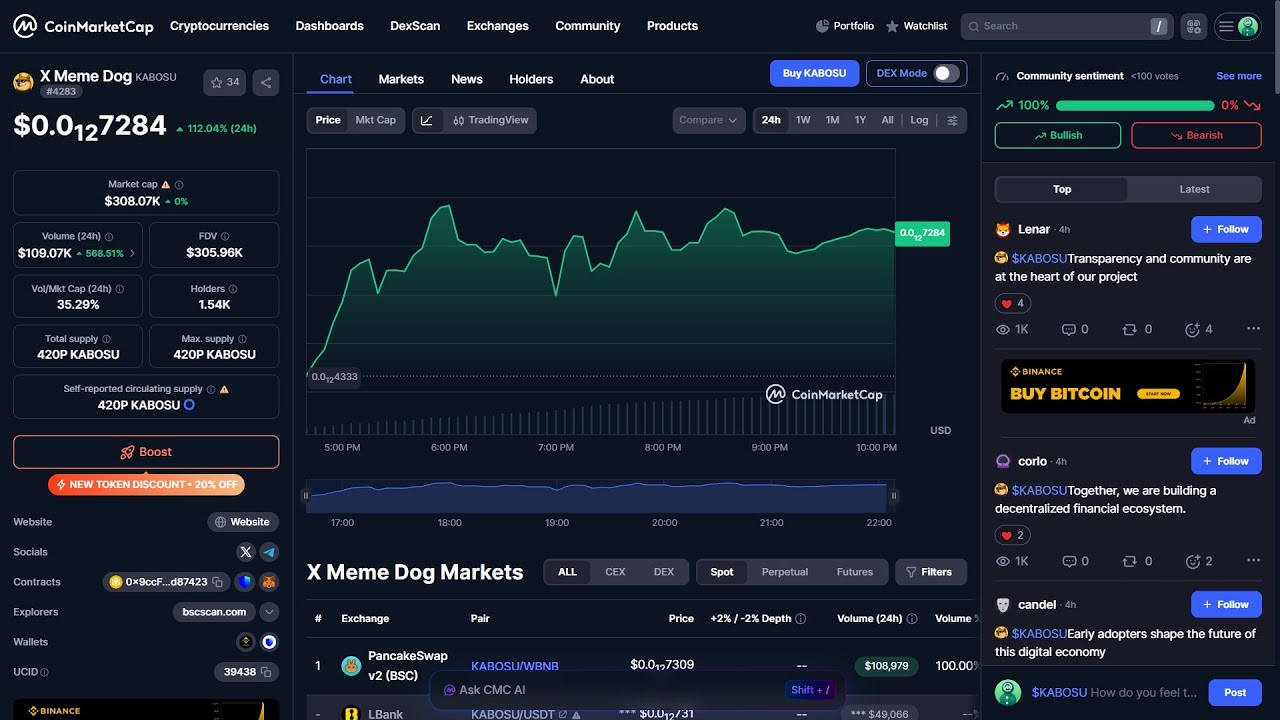Click the Ask CMC AI input box
This screenshot has height=720, width=1280.
pos(637,690)
